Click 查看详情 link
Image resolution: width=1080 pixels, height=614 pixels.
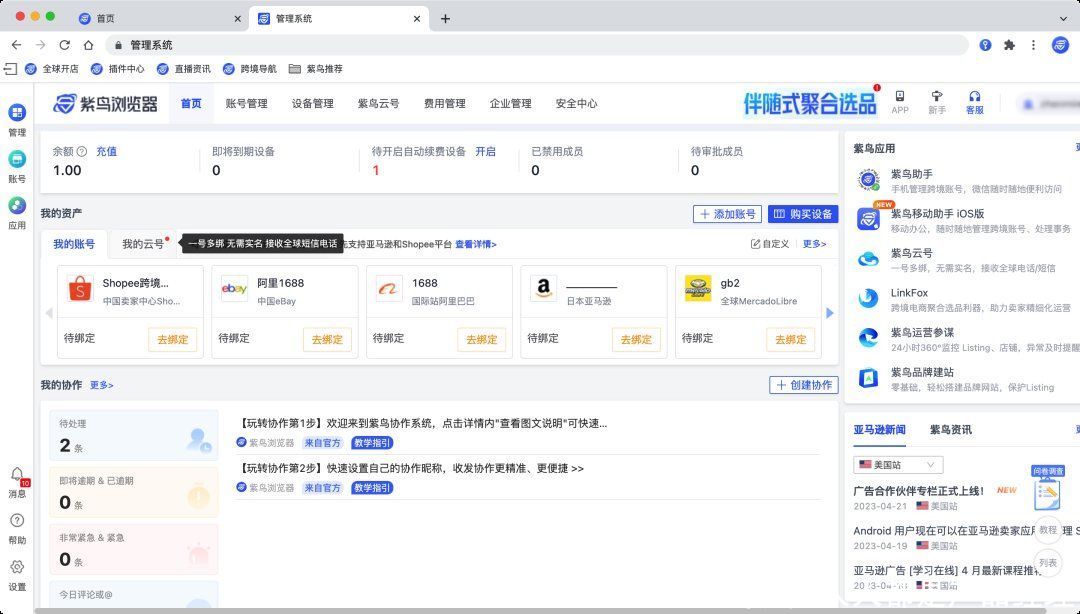coord(476,244)
